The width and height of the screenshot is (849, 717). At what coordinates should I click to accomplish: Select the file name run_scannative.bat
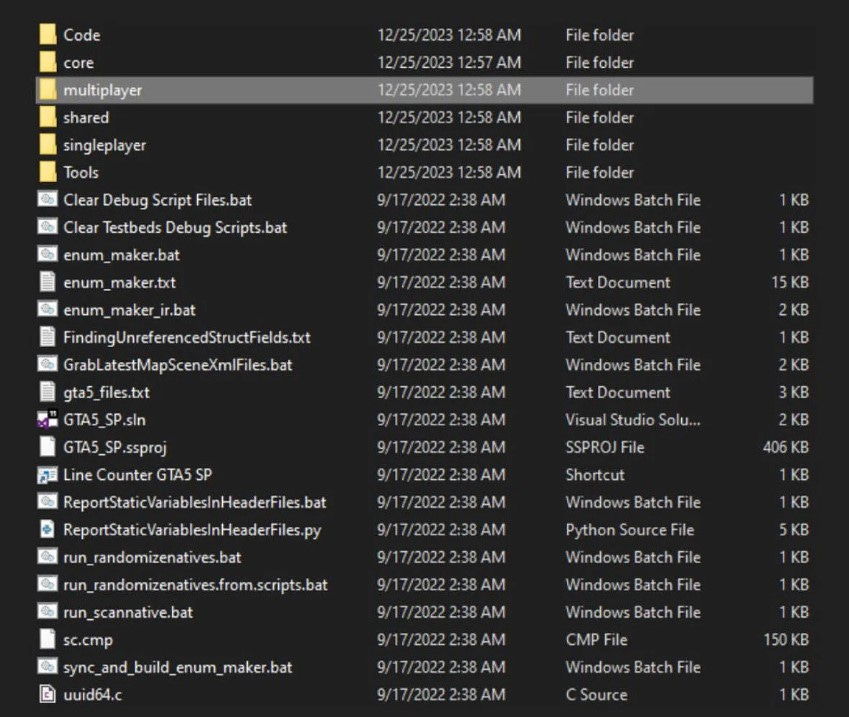tap(128, 612)
